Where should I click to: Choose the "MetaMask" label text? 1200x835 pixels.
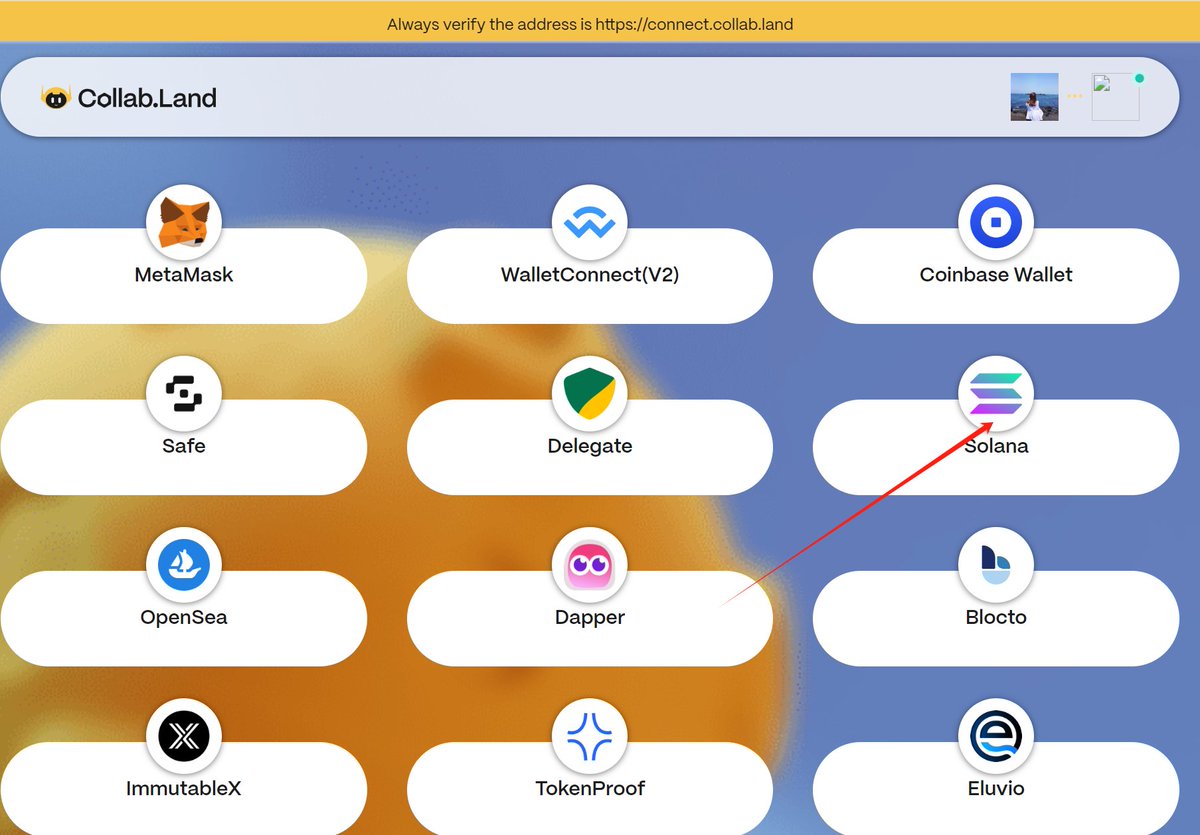[x=184, y=274]
